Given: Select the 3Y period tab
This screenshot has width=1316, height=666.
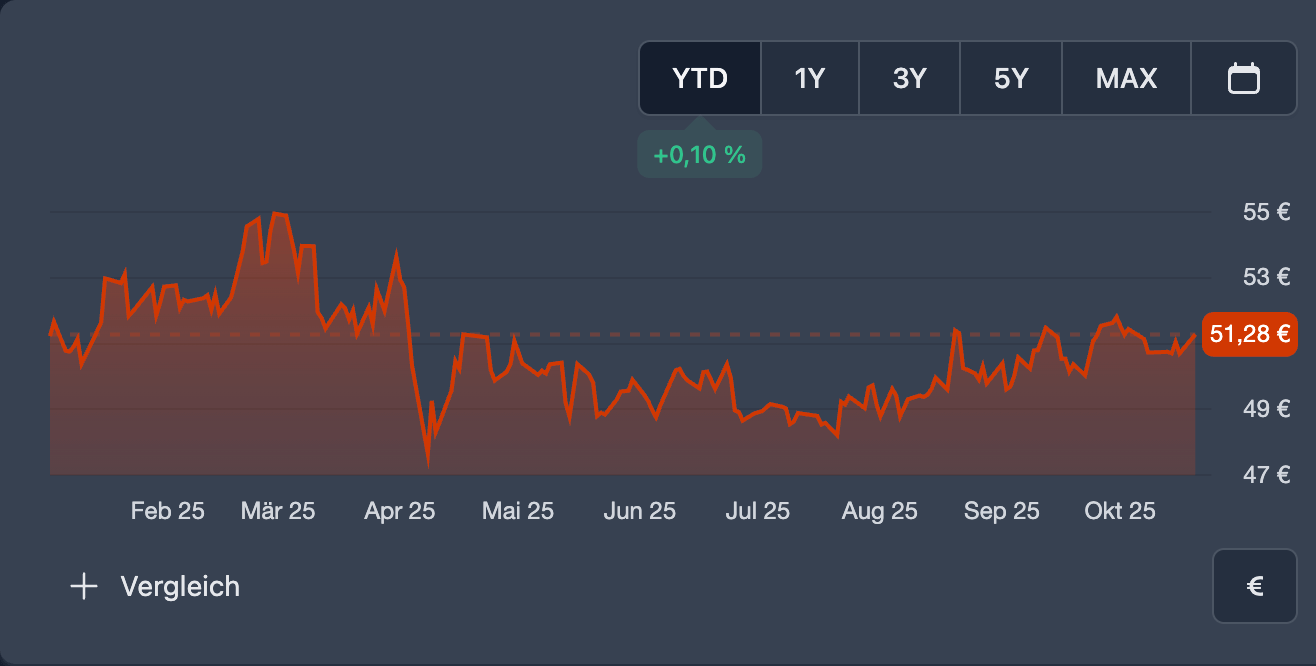Looking at the screenshot, I should 909,77.
